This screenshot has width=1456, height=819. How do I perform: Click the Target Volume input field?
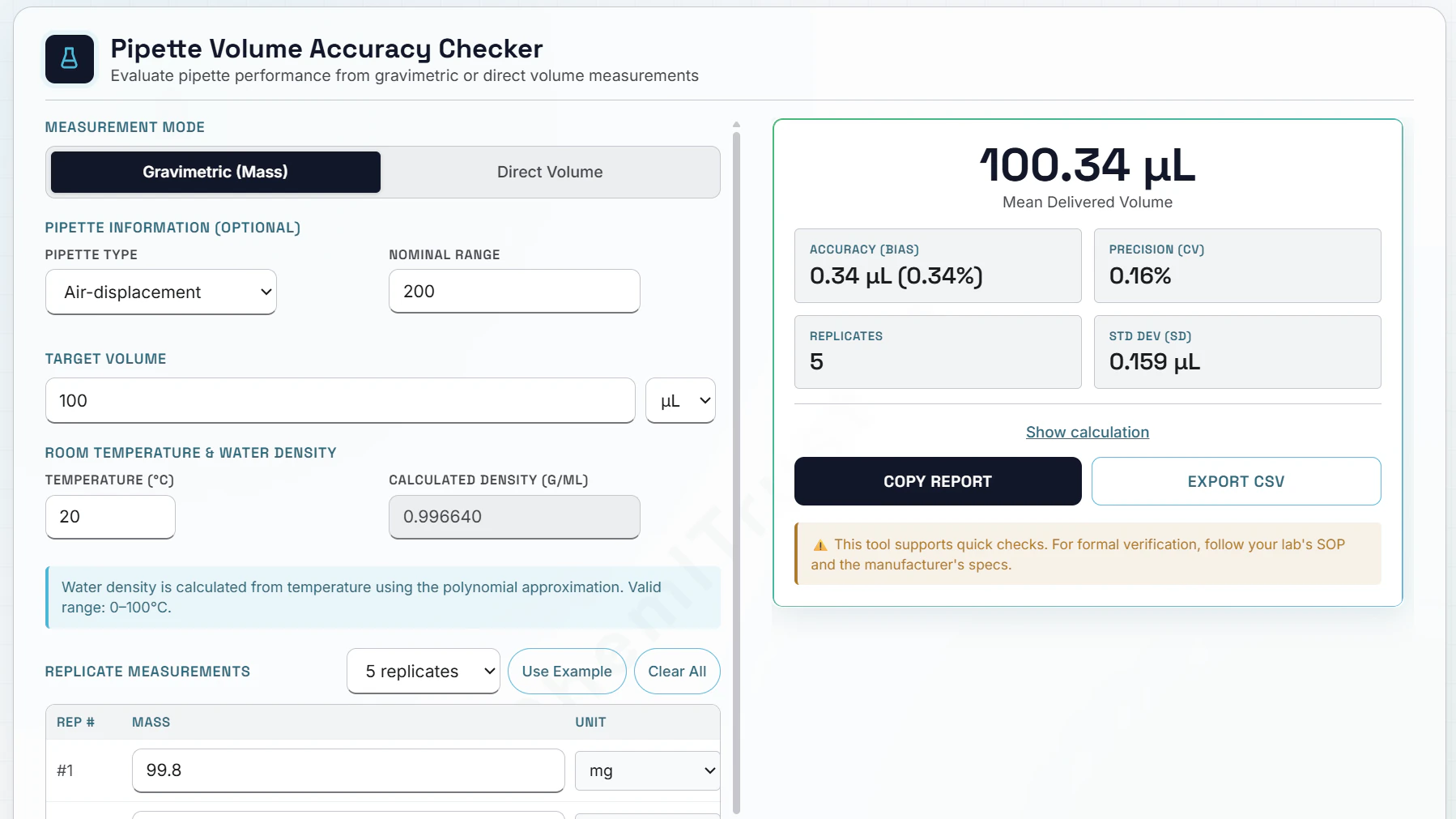click(340, 401)
